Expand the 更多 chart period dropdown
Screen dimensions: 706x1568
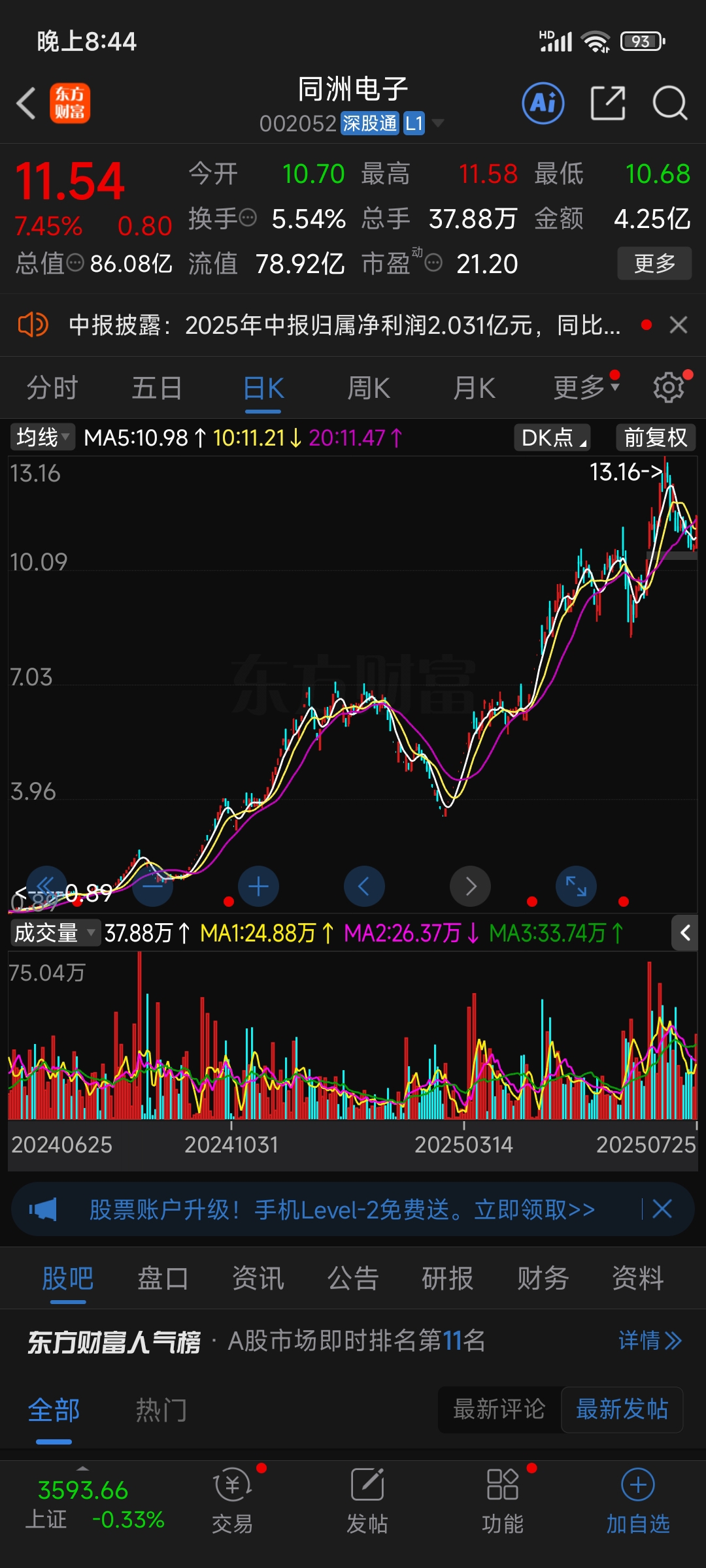point(586,388)
